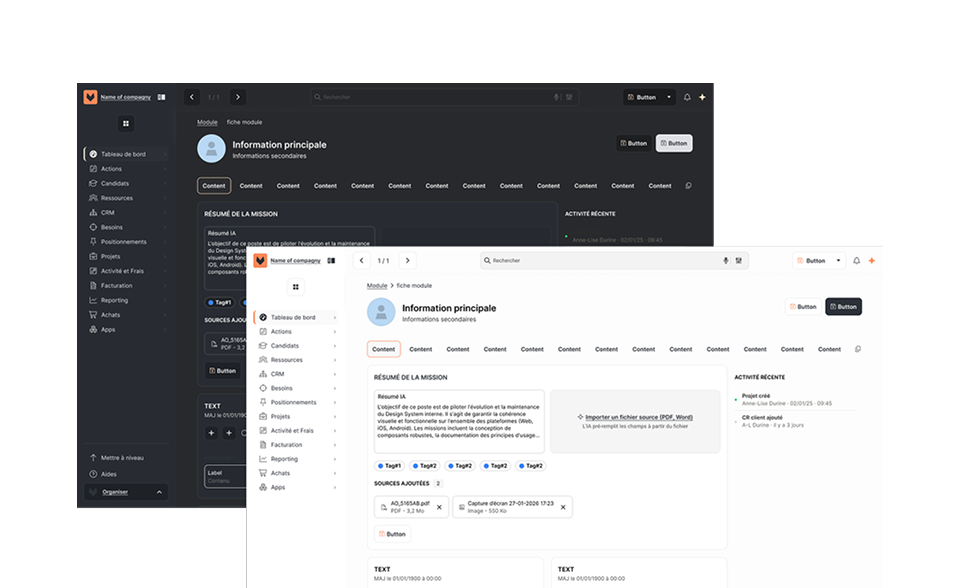Open Apps in the dark sidebar
960x588 pixels.
coord(127,330)
